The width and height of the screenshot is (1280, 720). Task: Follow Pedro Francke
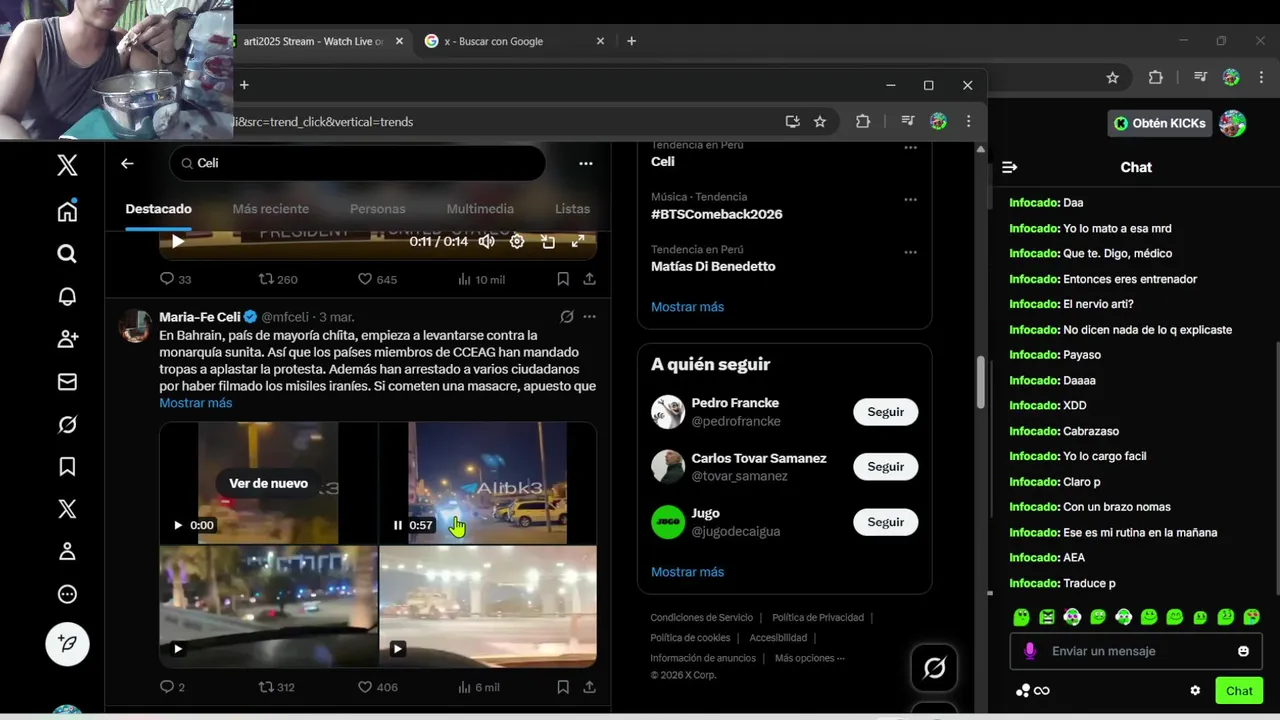[x=885, y=412]
